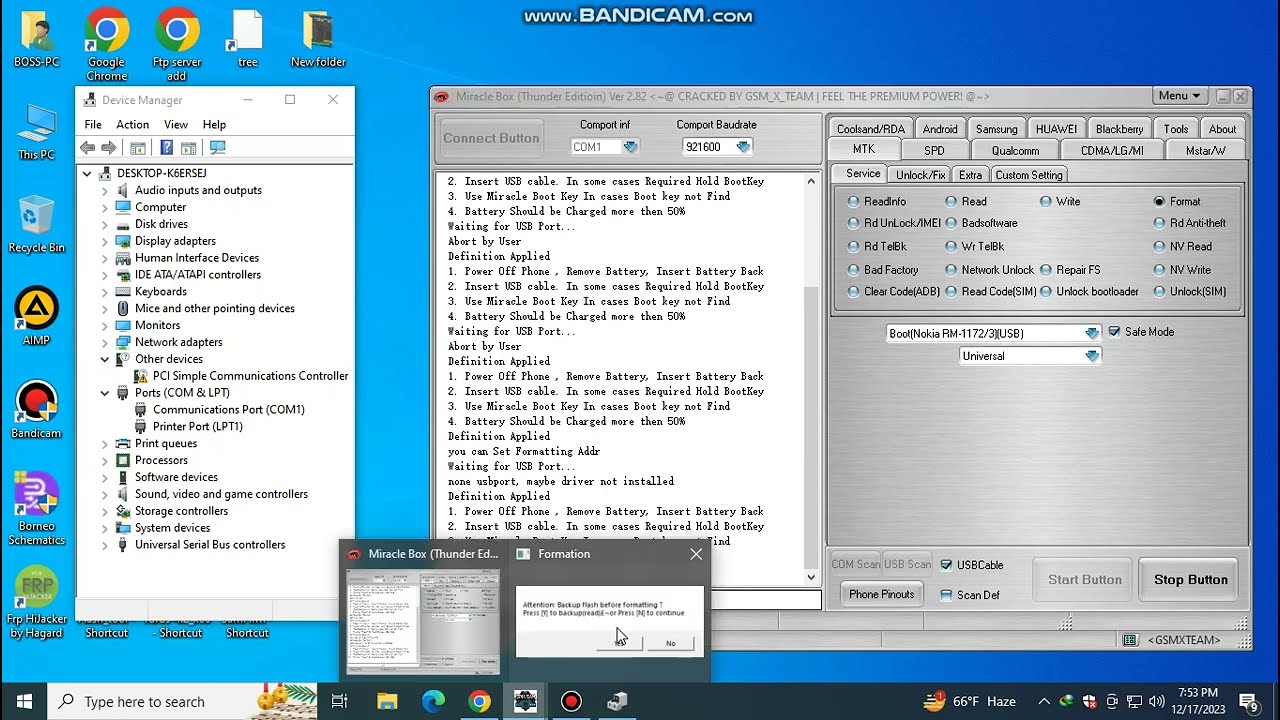Open This PC desktop icon
The height and width of the screenshot is (720, 1280).
pyautogui.click(x=37, y=132)
